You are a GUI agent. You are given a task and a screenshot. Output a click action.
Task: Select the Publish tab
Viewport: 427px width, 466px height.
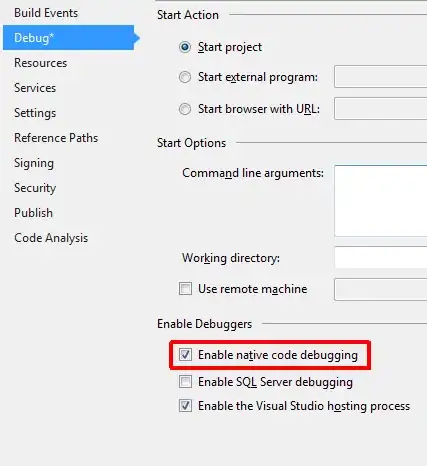33,213
